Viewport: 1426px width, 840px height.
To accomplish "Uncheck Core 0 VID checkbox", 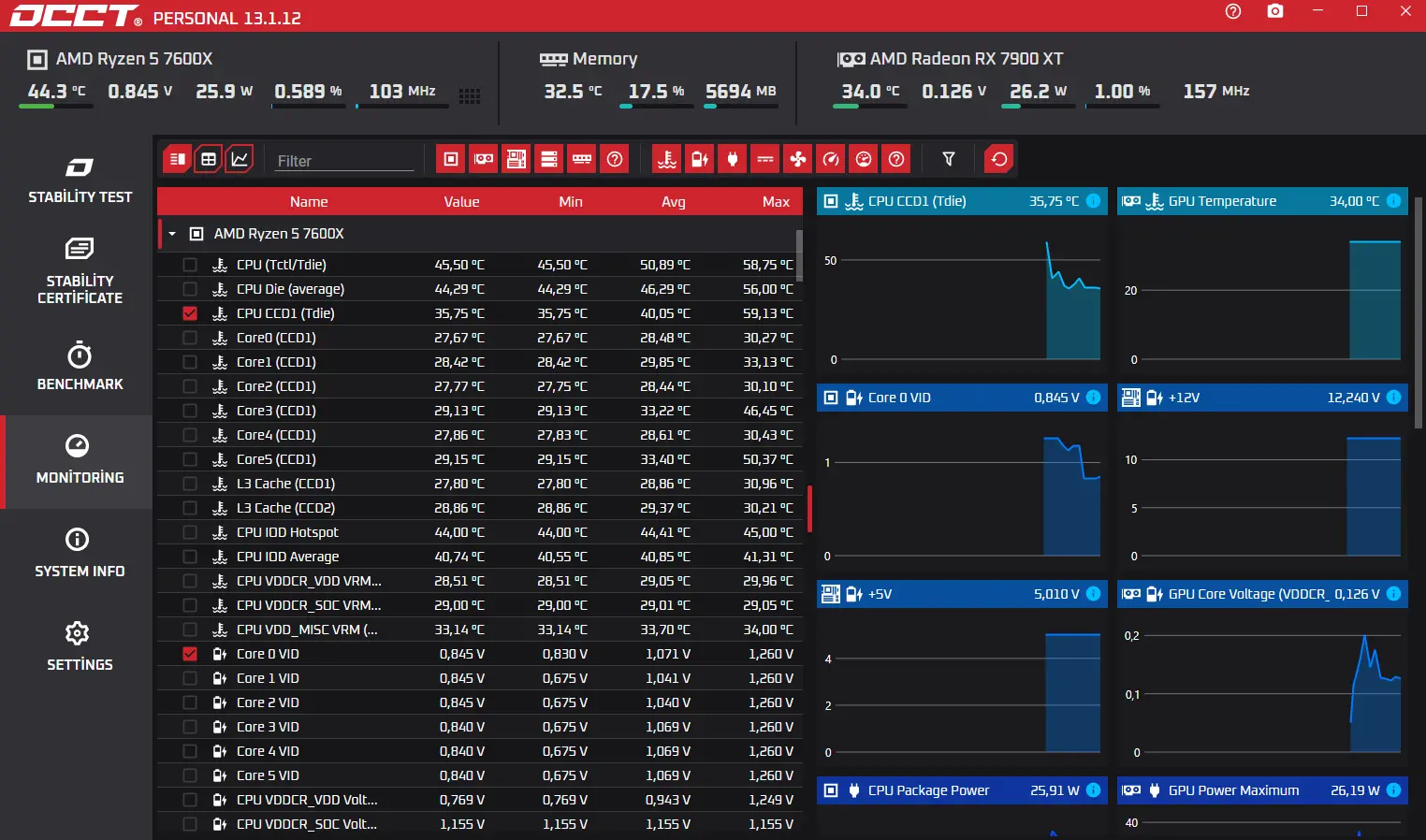I will pos(190,654).
